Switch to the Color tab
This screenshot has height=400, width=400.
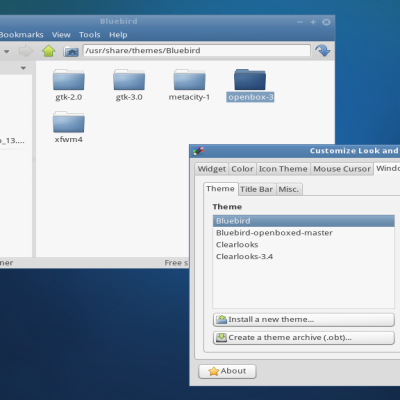(x=242, y=169)
